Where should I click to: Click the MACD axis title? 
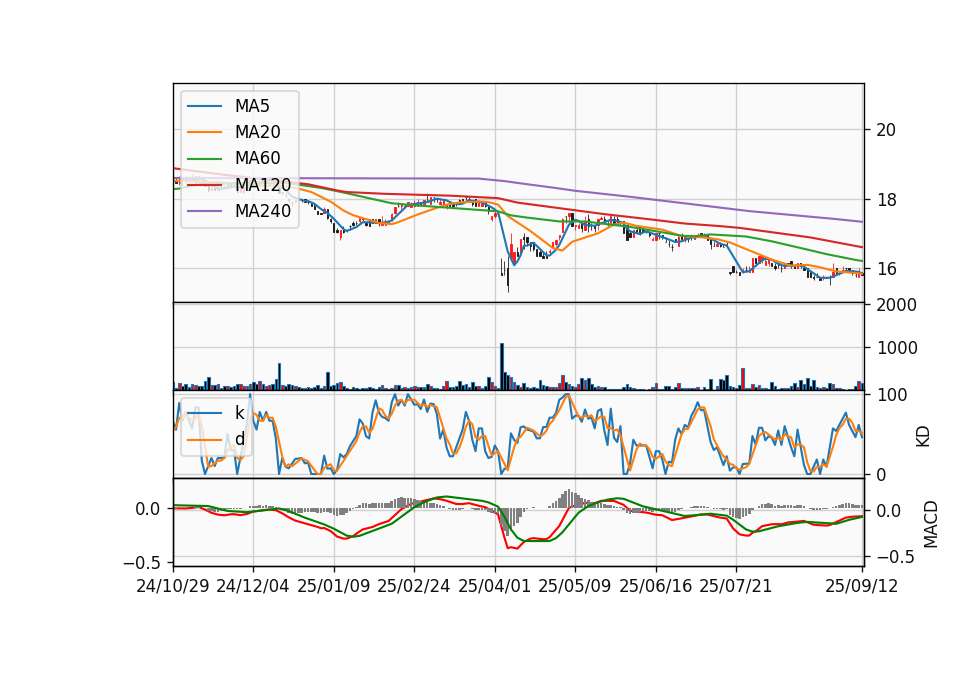(931, 524)
